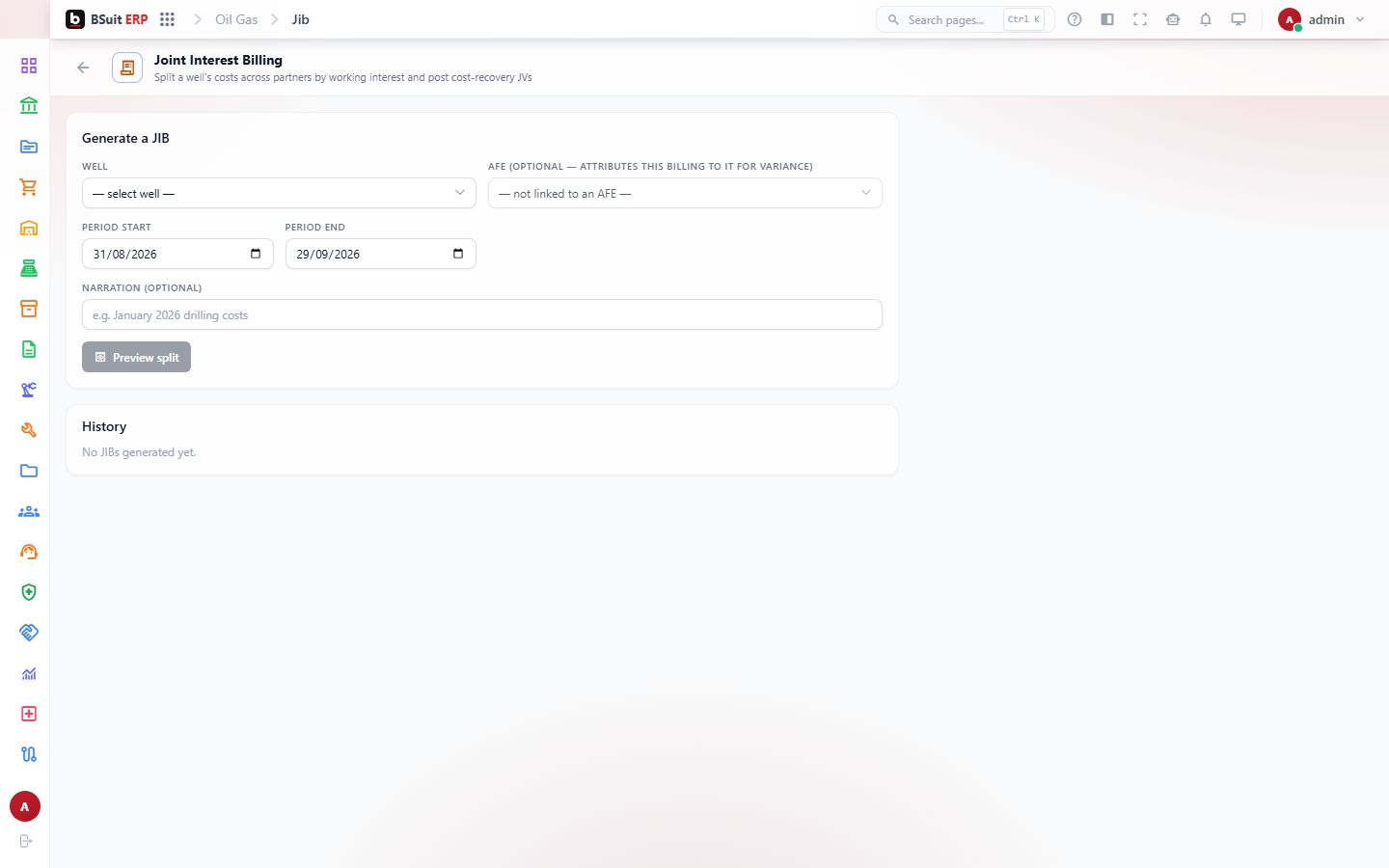Go to Oil Gas breadcrumb
This screenshot has width=1389, height=868.
[236, 19]
